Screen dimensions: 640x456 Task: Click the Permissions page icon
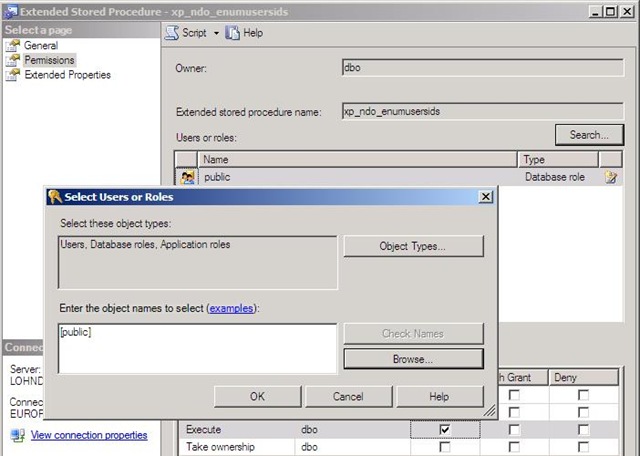pos(12,60)
